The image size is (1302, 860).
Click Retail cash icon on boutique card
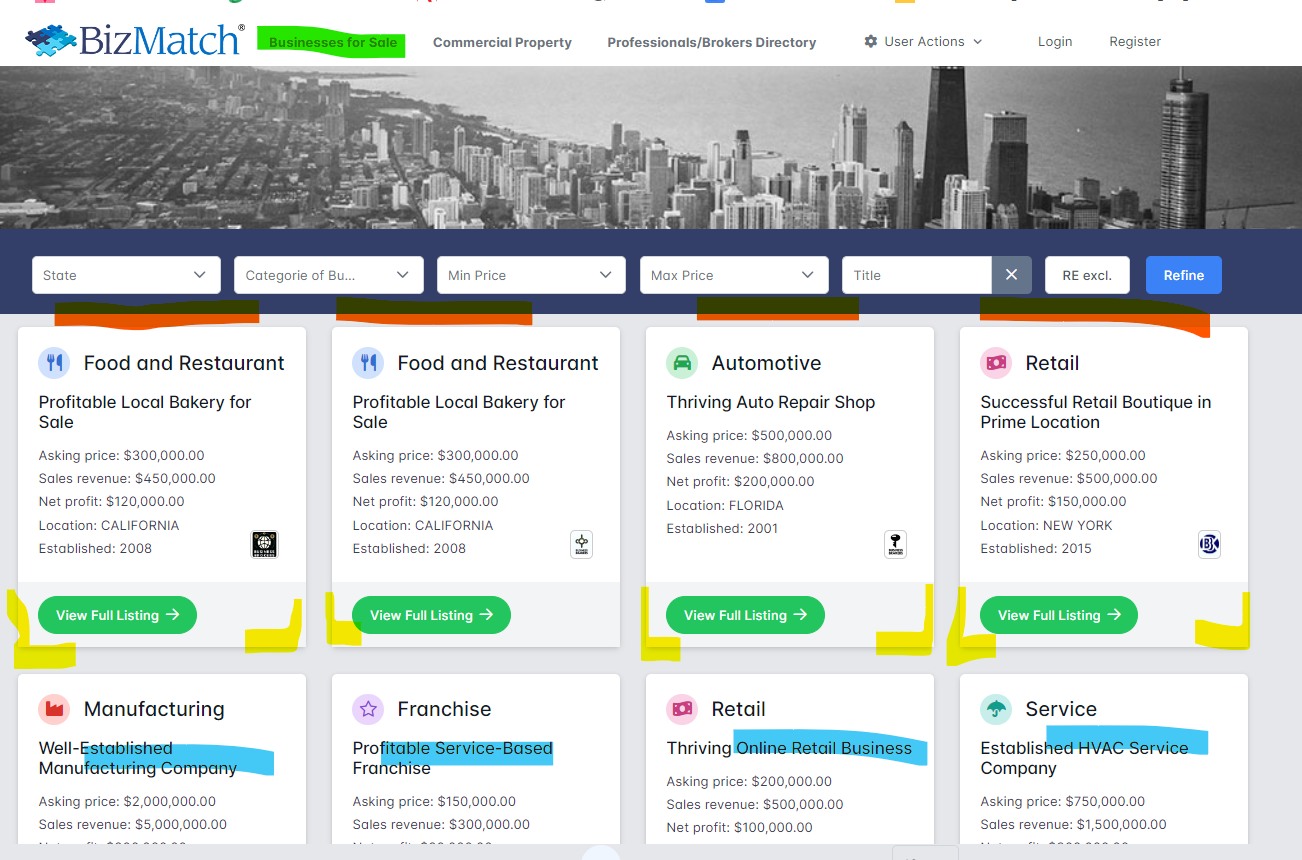tap(996, 363)
